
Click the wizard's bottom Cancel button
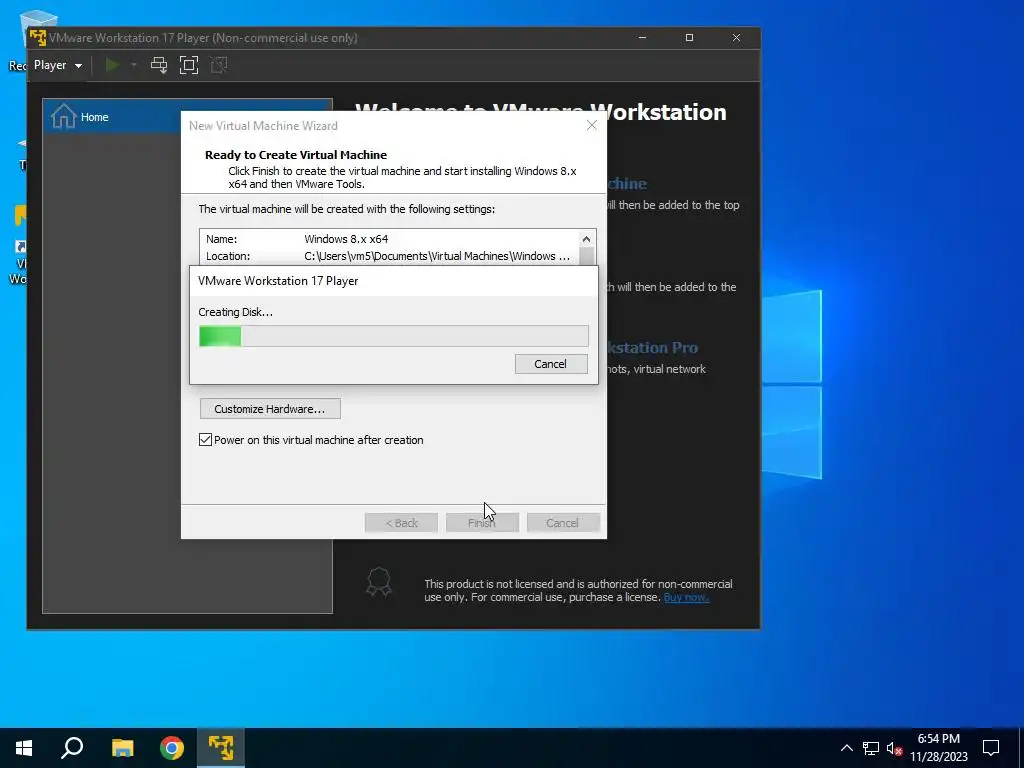[x=562, y=523]
